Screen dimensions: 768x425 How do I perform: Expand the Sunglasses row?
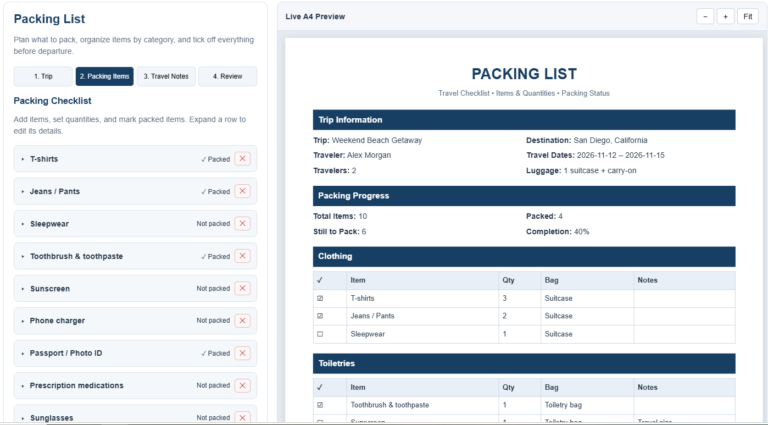point(23,418)
